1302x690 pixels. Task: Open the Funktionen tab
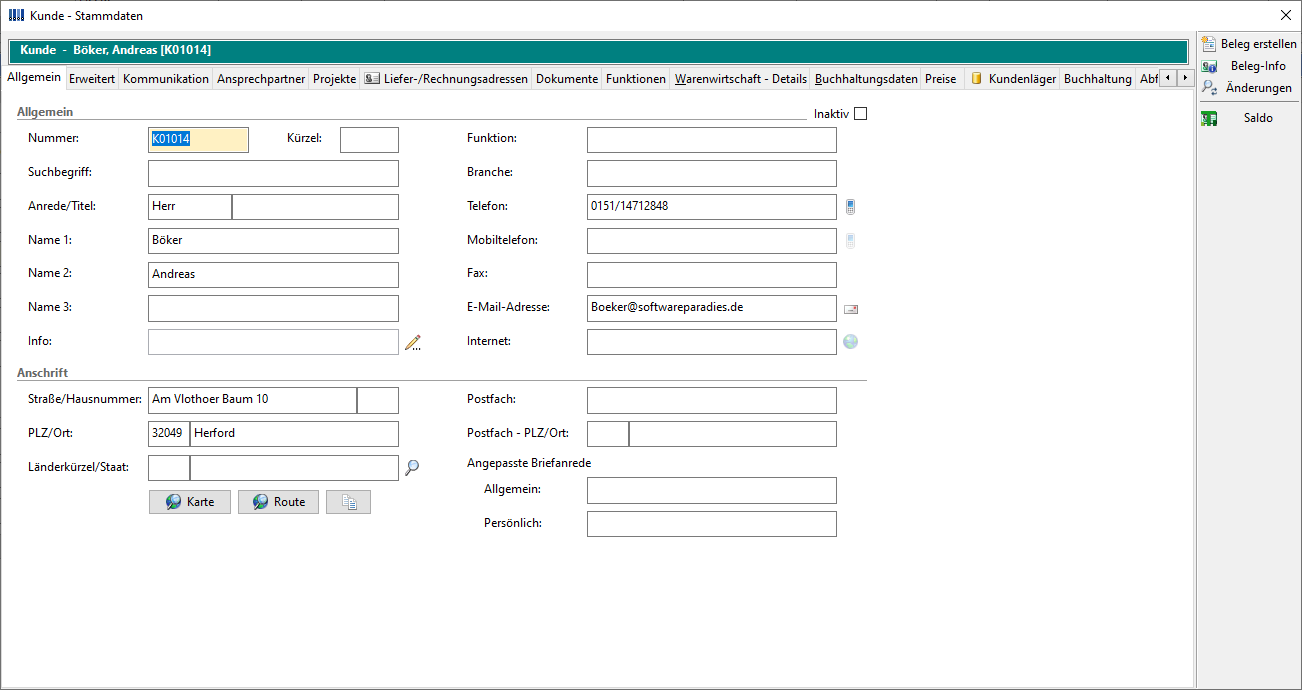click(636, 79)
